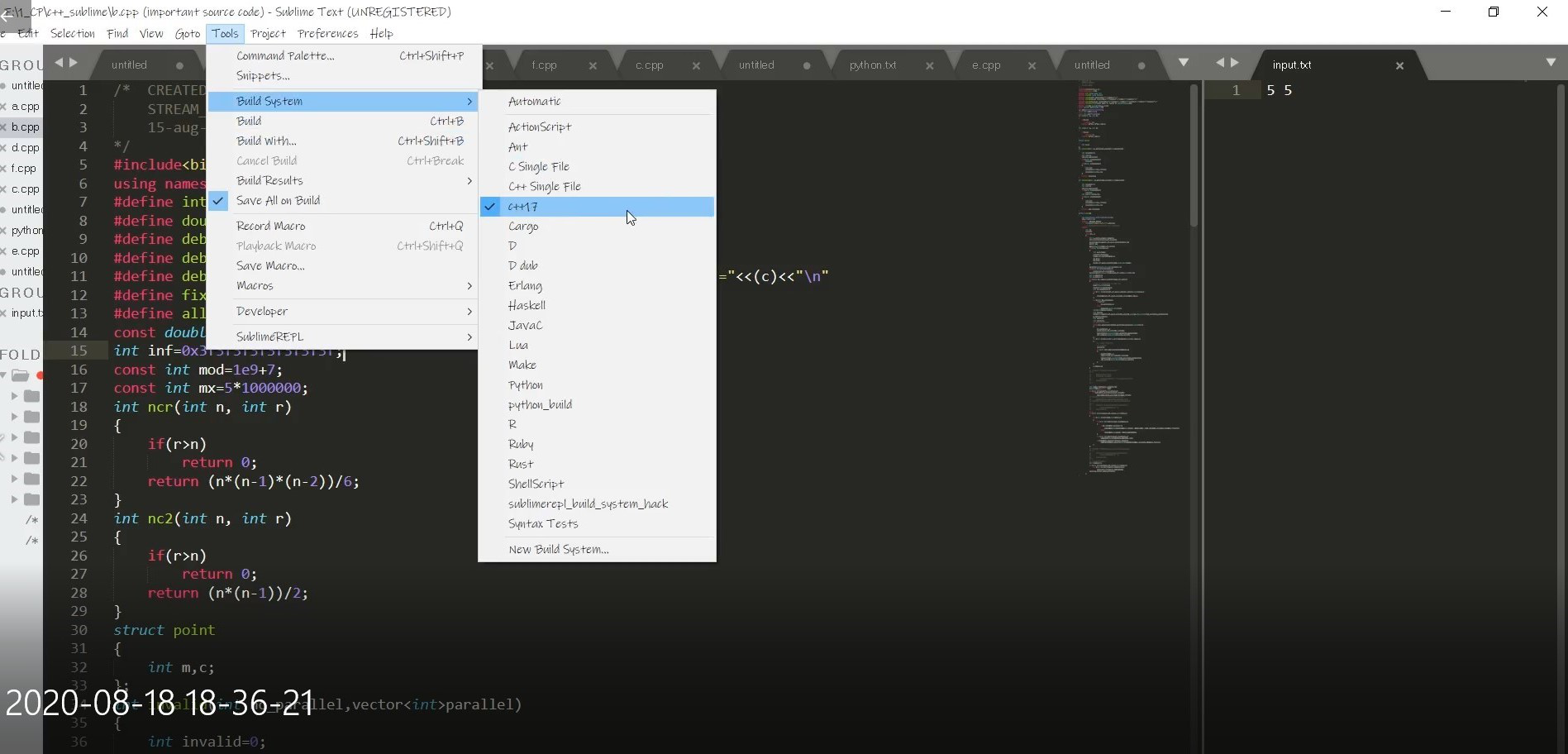Close the e.cpp tab

1032,65
